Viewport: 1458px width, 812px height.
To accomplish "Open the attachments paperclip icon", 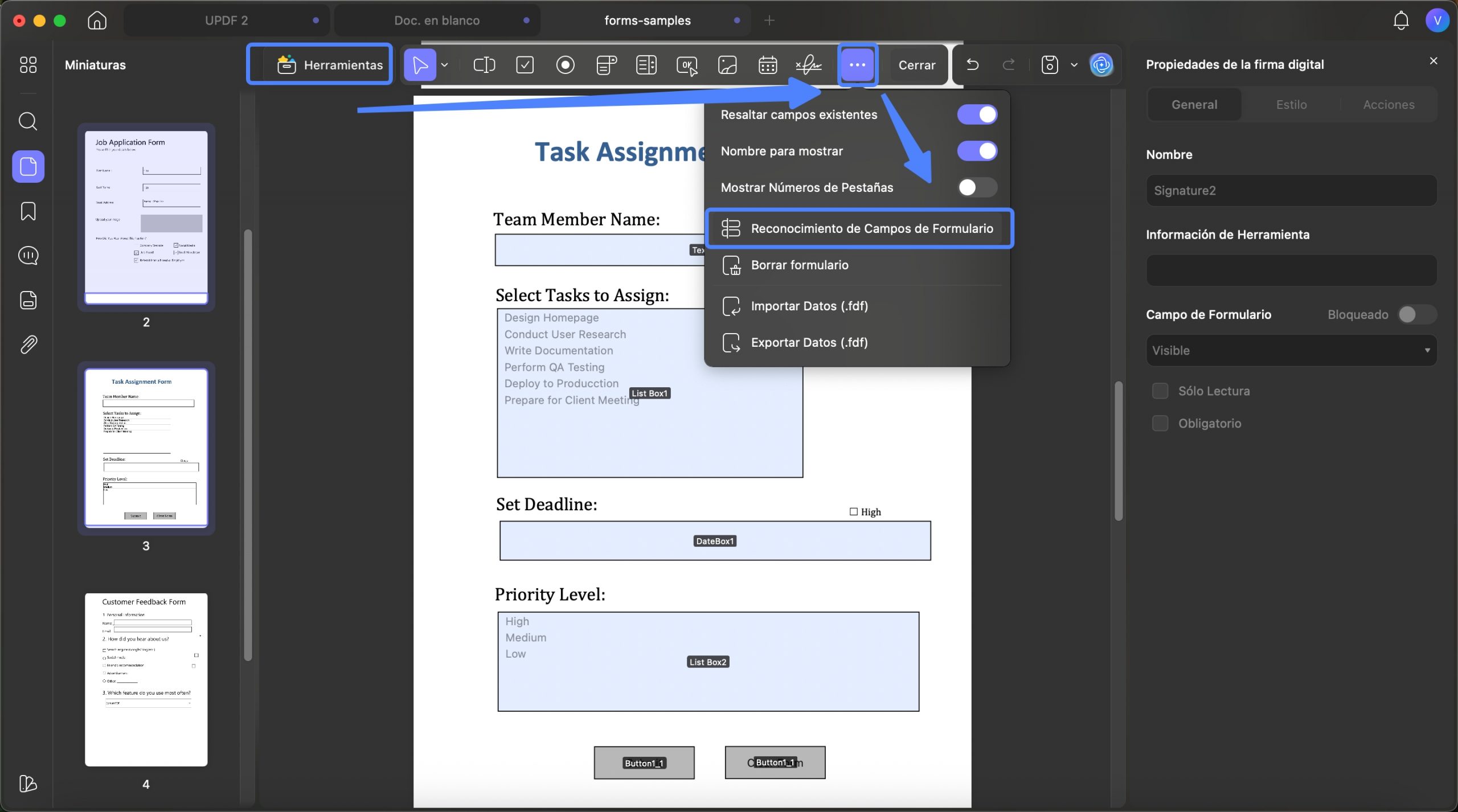I will [28, 345].
